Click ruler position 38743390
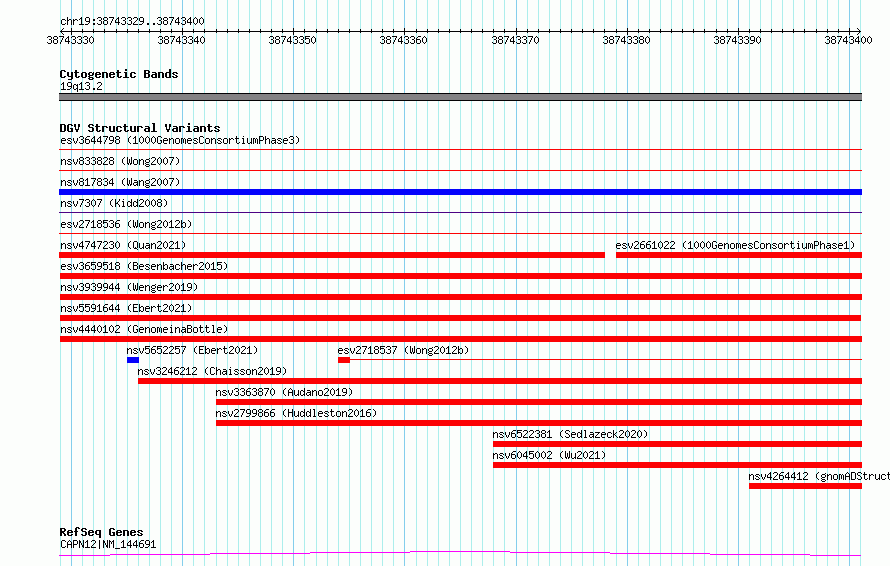The height and width of the screenshot is (566, 890). pyautogui.click(x=737, y=40)
